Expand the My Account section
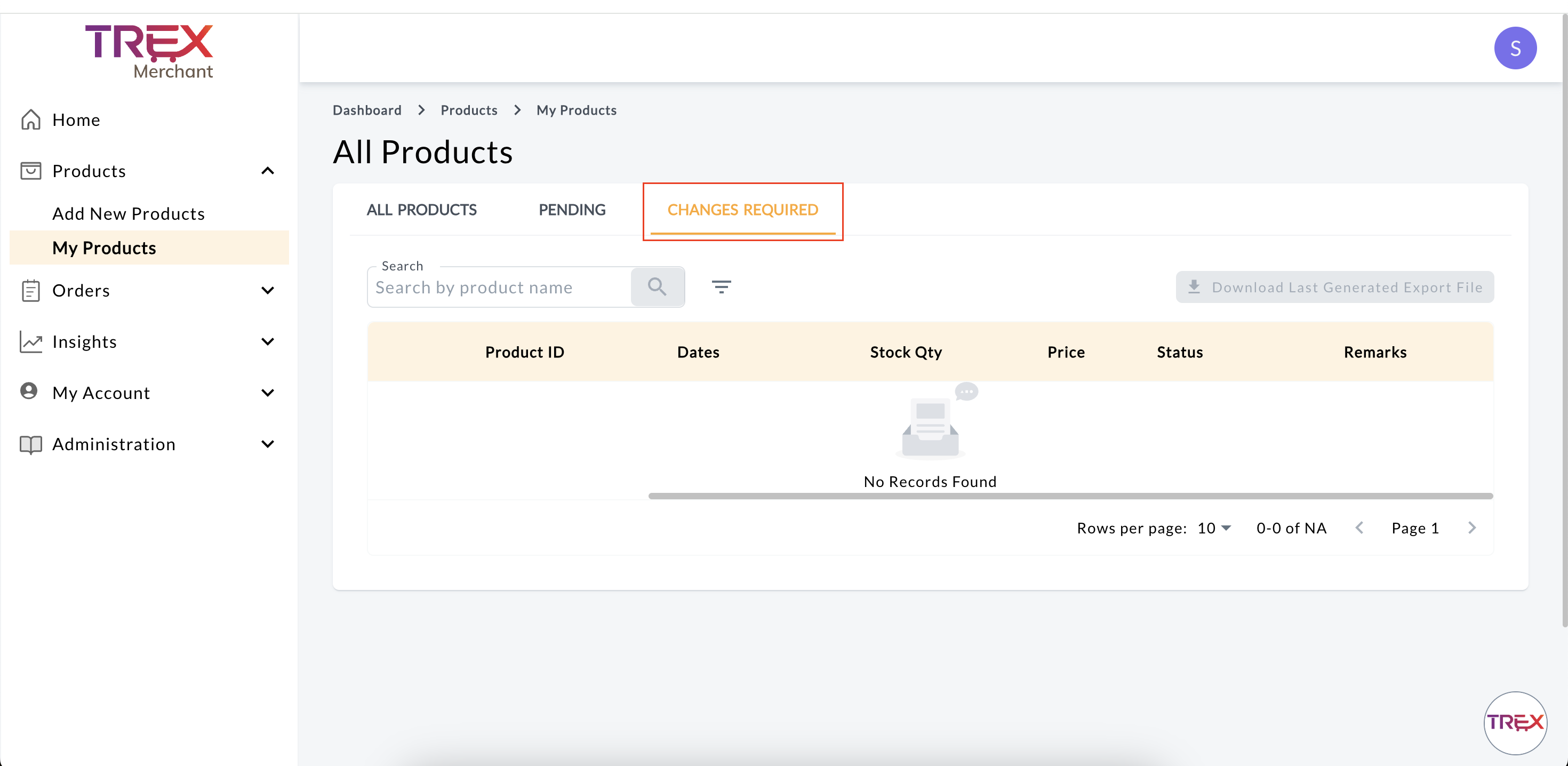This screenshot has height=766, width=1568. tap(268, 393)
